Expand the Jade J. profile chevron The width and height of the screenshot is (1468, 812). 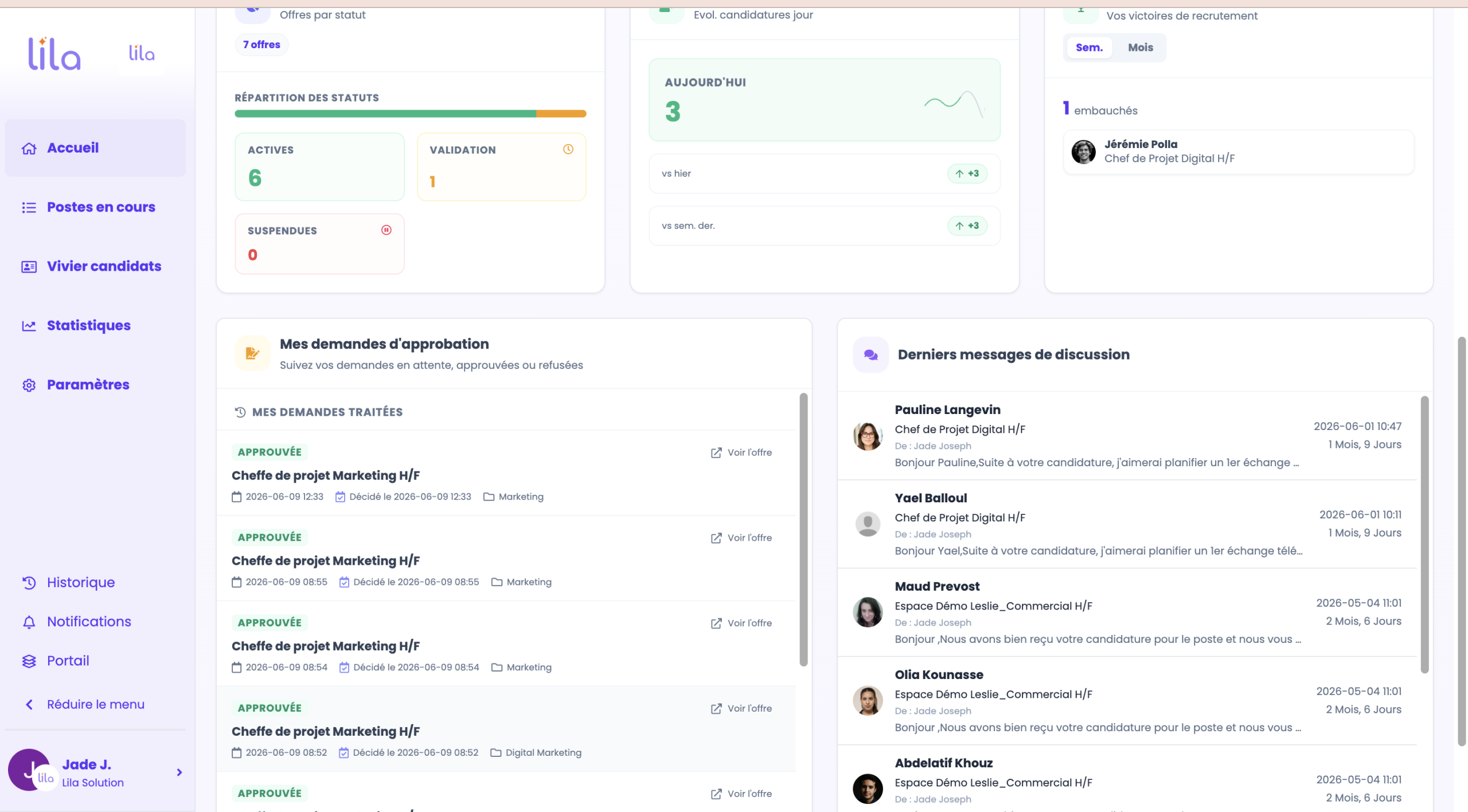coord(179,772)
